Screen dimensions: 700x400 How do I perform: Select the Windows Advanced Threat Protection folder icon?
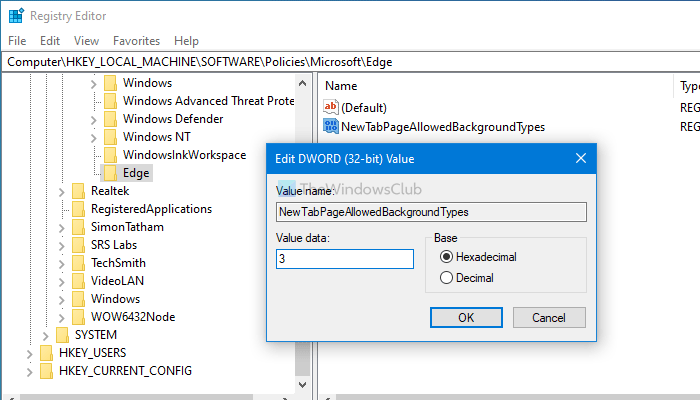(x=110, y=101)
